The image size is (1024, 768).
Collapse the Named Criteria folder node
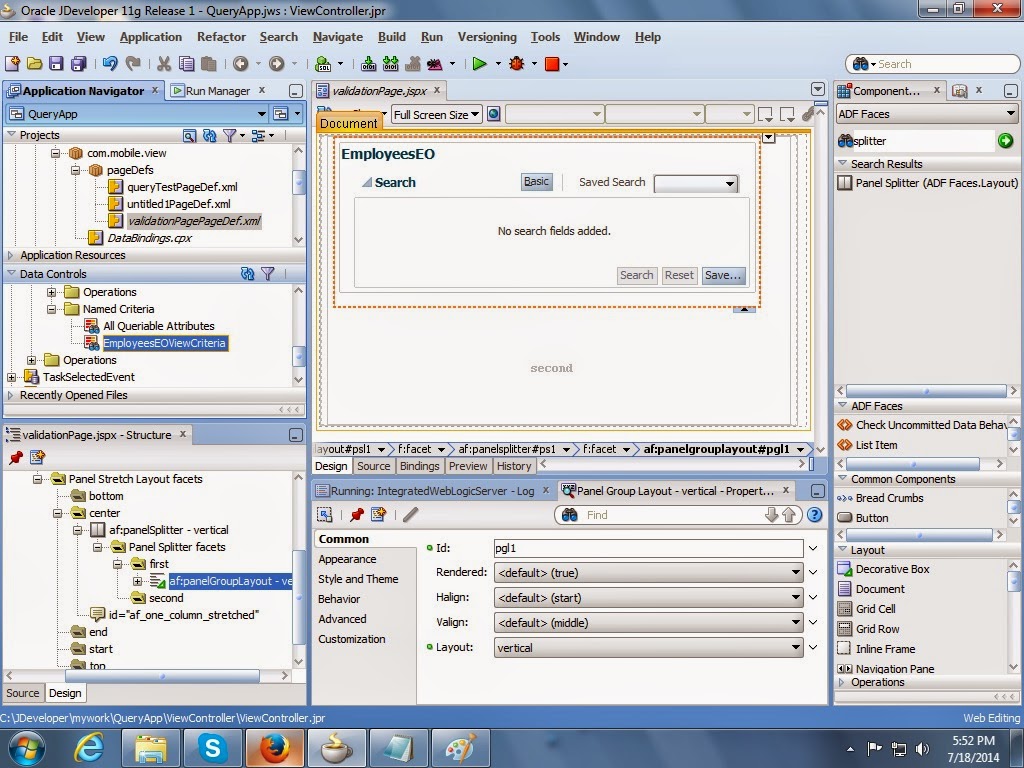pyautogui.click(x=51, y=309)
